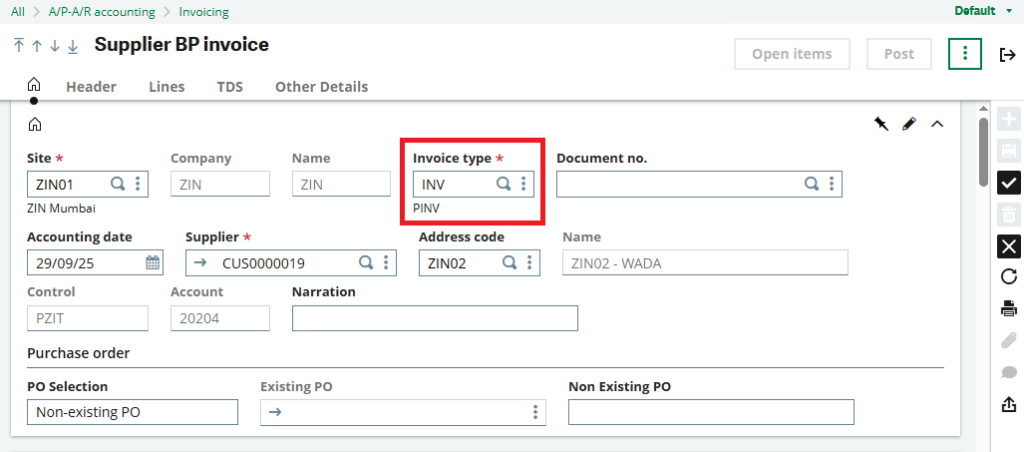Click the checkmark validate icon in sidebar
This screenshot has width=1024, height=452.
[1009, 182]
